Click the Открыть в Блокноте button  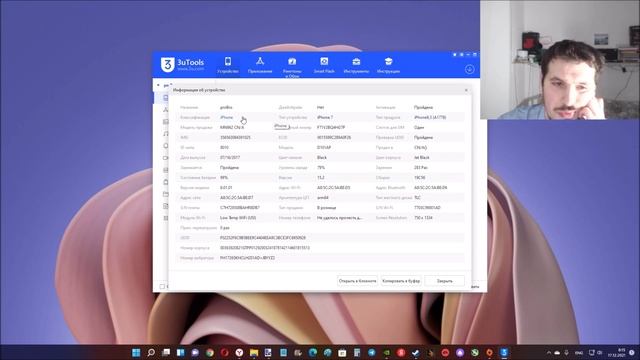(x=358, y=281)
